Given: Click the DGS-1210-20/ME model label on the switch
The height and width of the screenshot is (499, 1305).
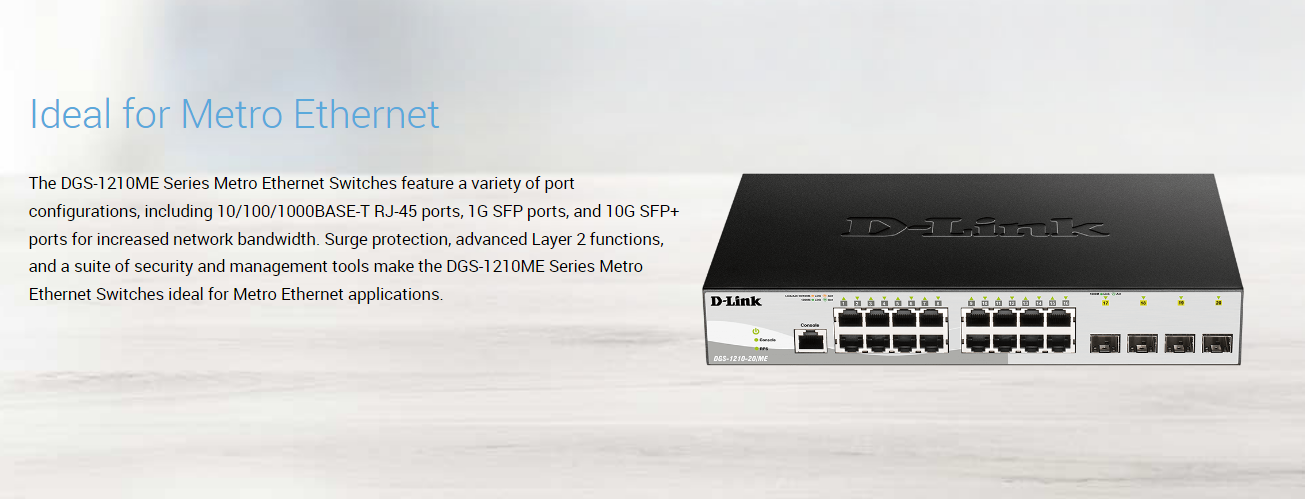Looking at the screenshot, I should pos(740,359).
